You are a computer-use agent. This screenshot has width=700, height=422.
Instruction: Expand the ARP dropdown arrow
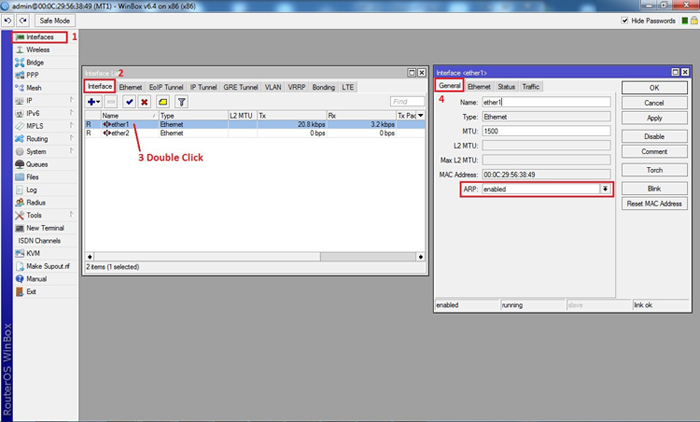pos(604,189)
